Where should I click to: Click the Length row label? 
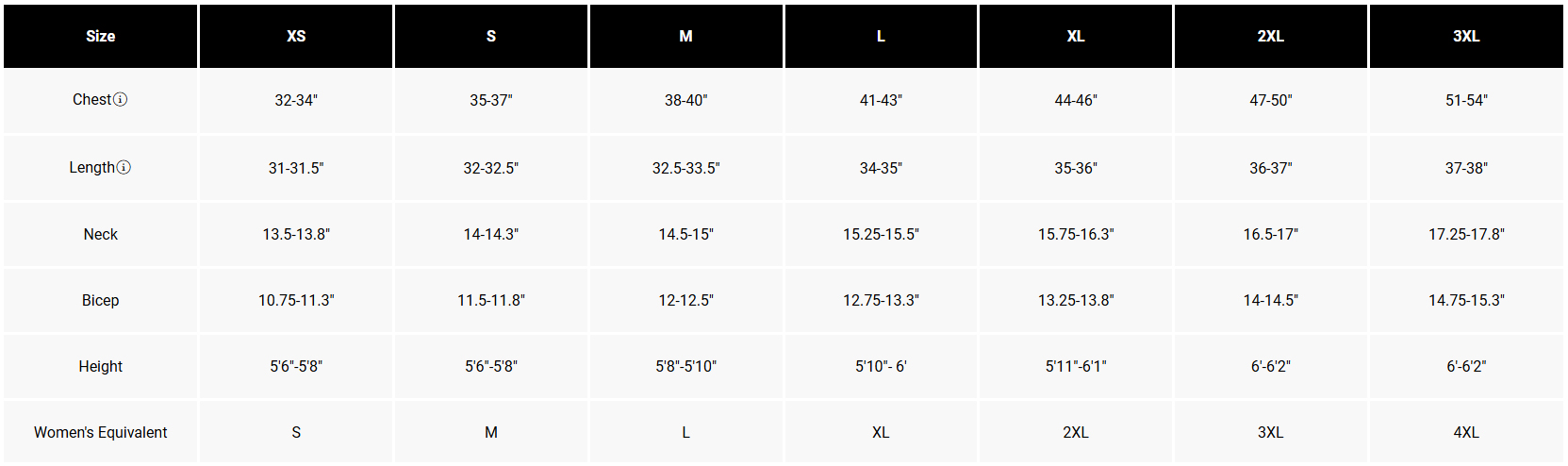click(x=91, y=167)
